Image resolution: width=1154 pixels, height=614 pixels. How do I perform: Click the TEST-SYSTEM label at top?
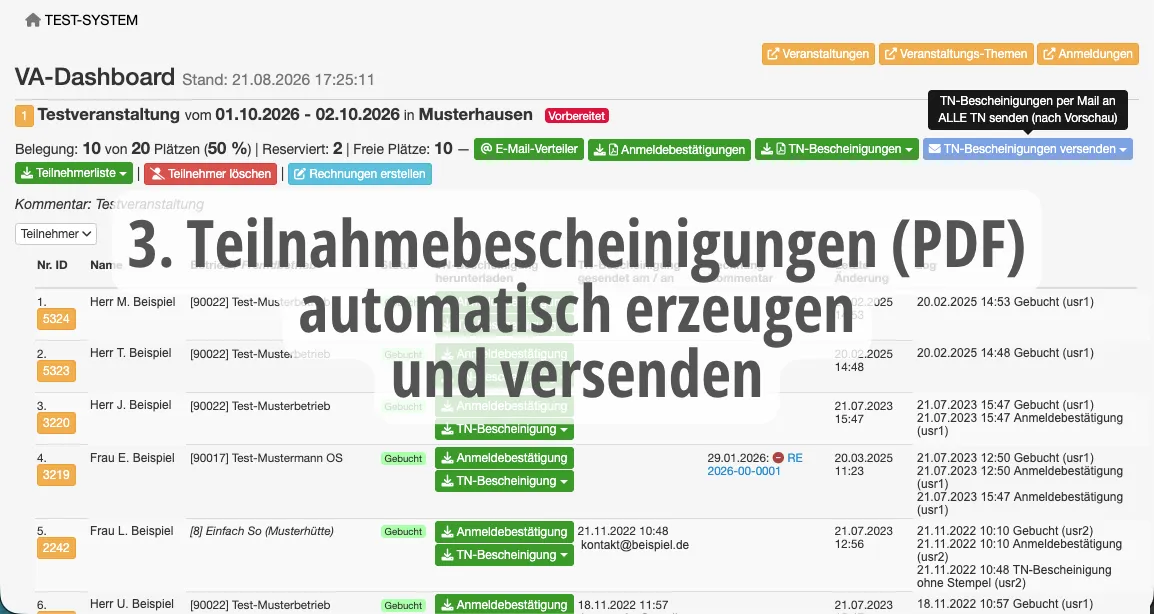[91, 21]
